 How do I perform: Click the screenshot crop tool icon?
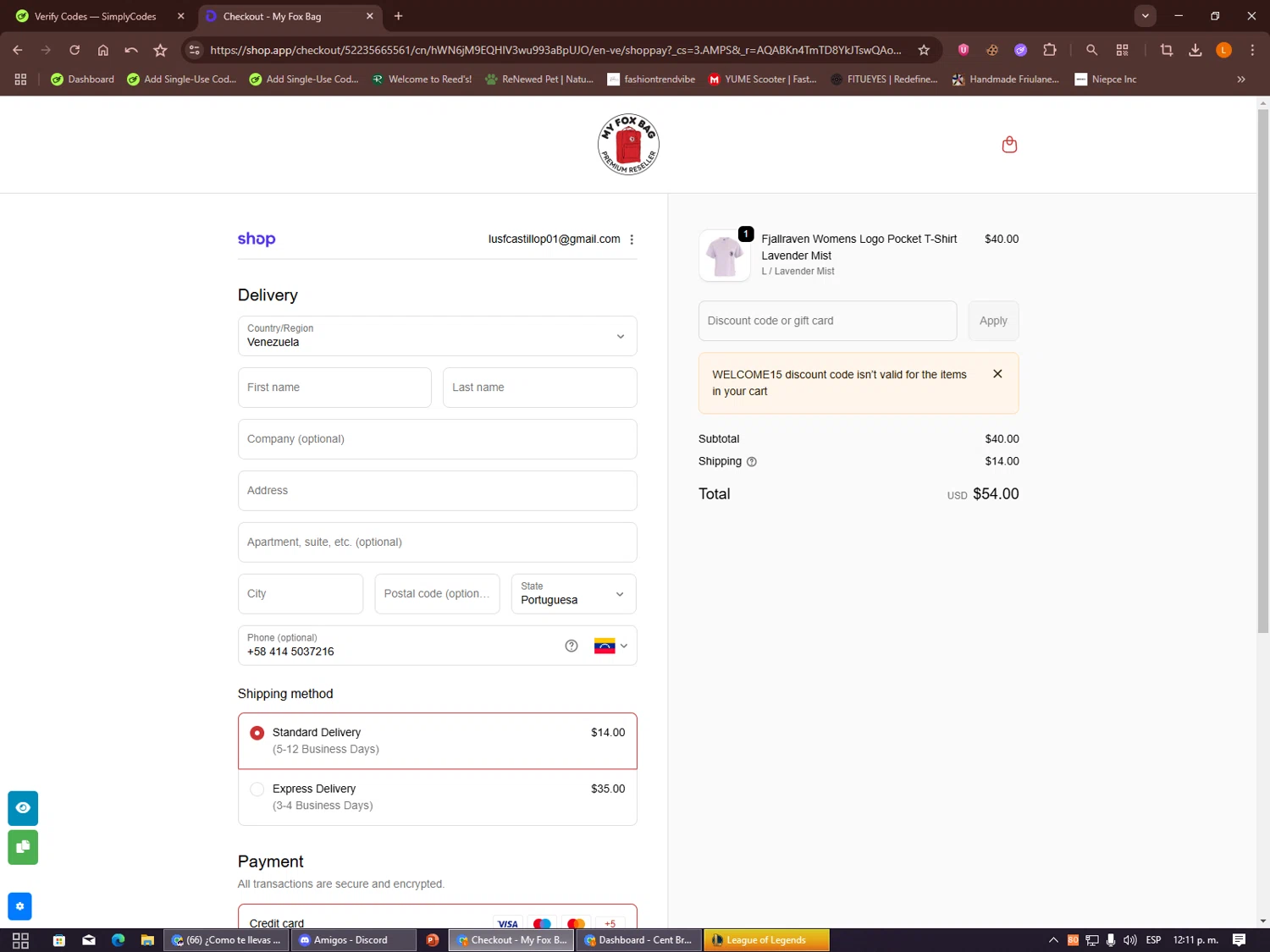(x=1167, y=50)
